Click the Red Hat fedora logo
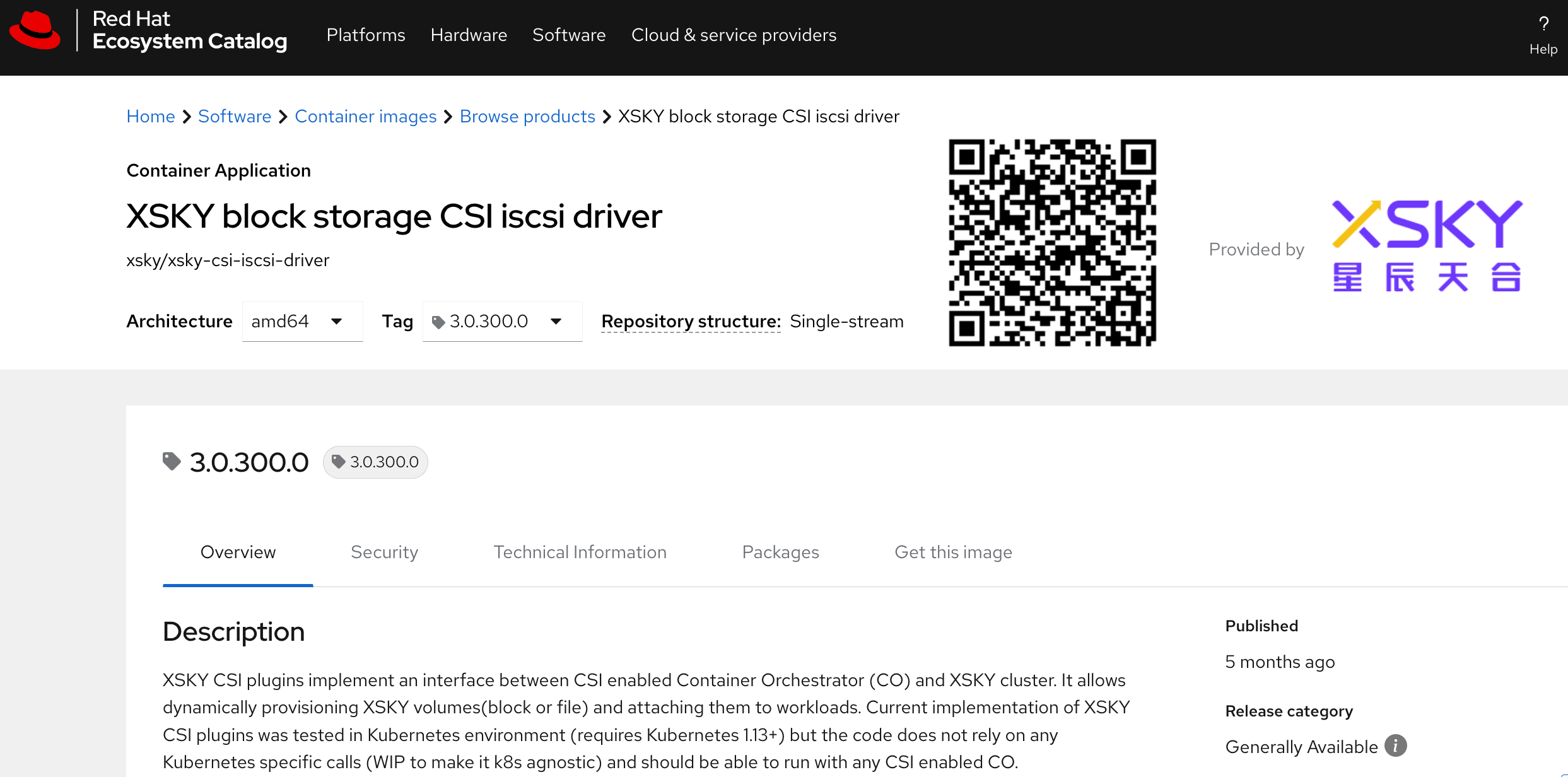This screenshot has height=777, width=1568. click(35, 30)
